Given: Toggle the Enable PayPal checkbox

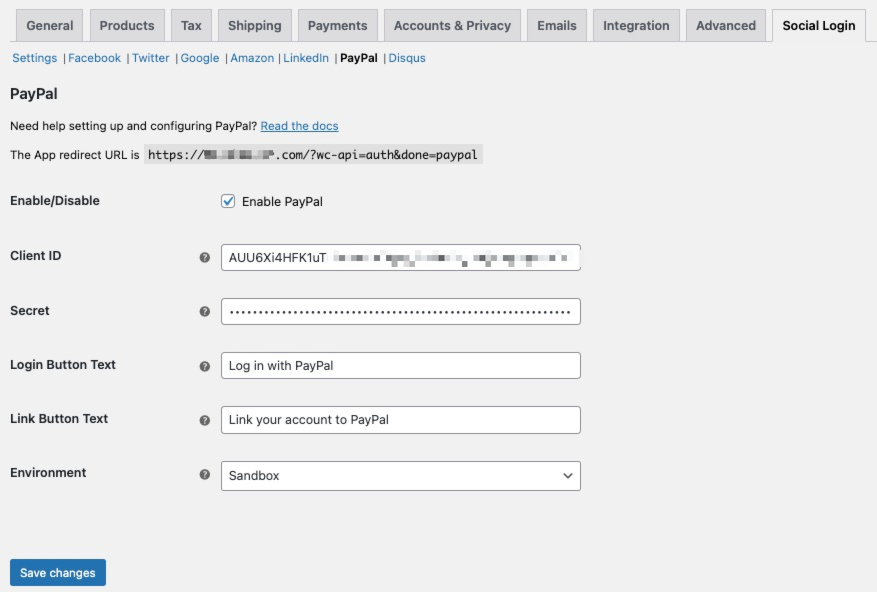Looking at the screenshot, I should tap(228, 202).
